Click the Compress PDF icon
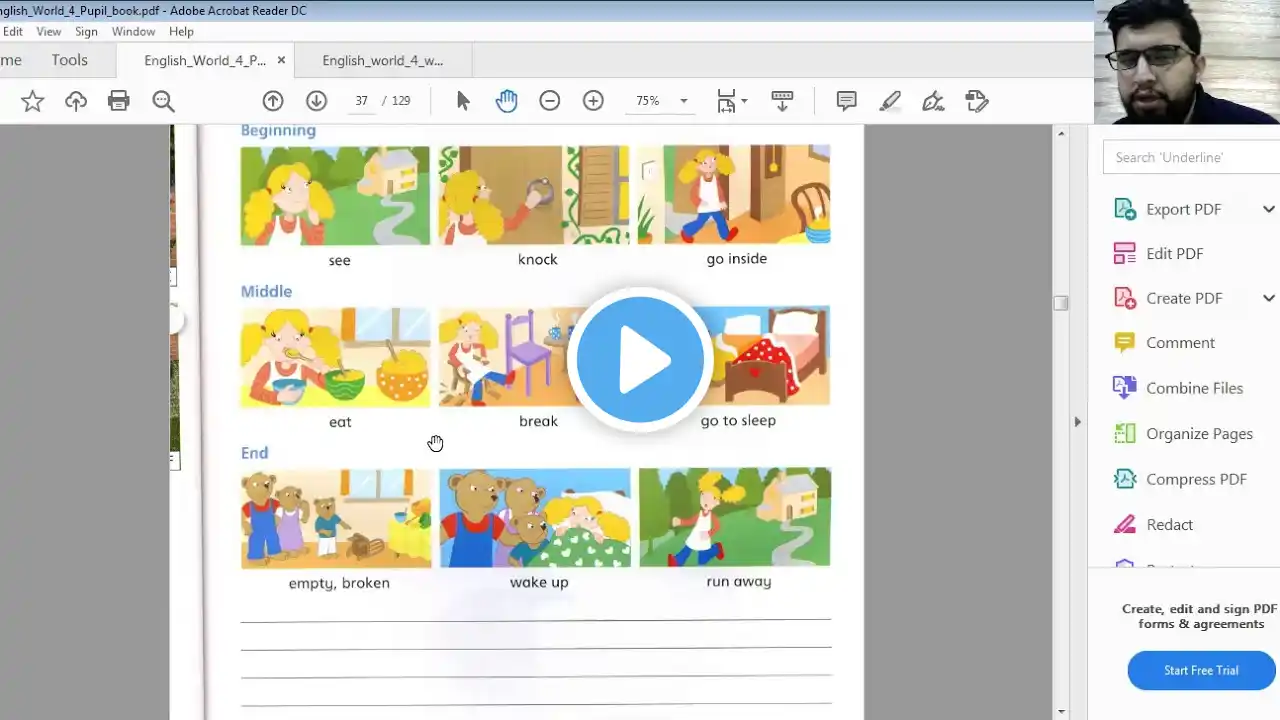 click(1125, 479)
